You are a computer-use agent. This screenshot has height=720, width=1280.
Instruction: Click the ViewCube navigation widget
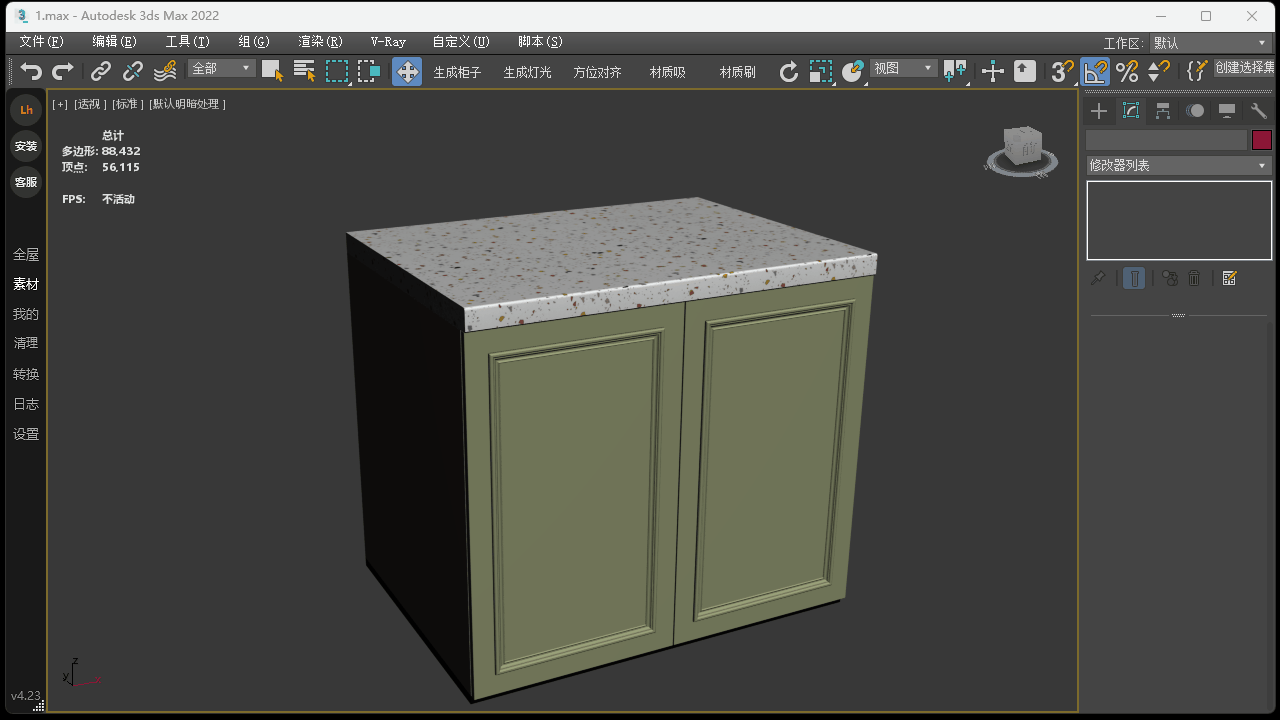click(1021, 152)
